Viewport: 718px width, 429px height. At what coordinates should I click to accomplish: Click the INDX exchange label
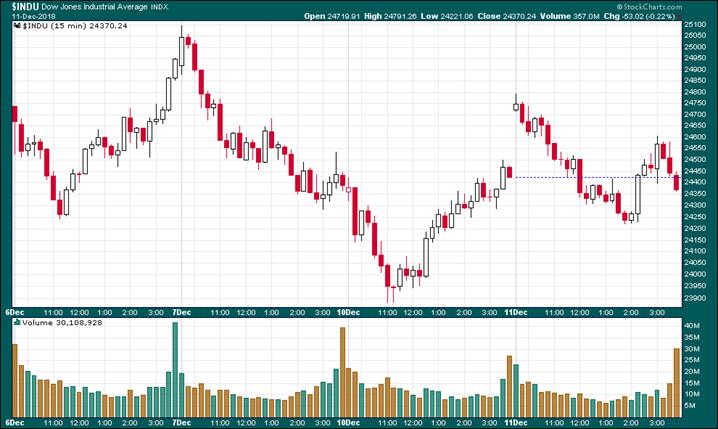[159, 7]
